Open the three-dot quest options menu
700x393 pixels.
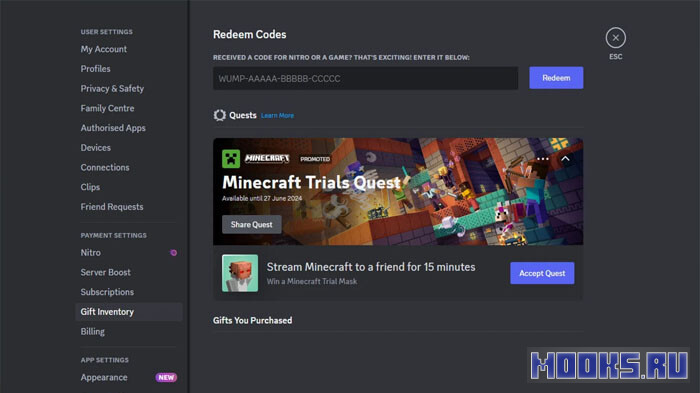tap(543, 159)
